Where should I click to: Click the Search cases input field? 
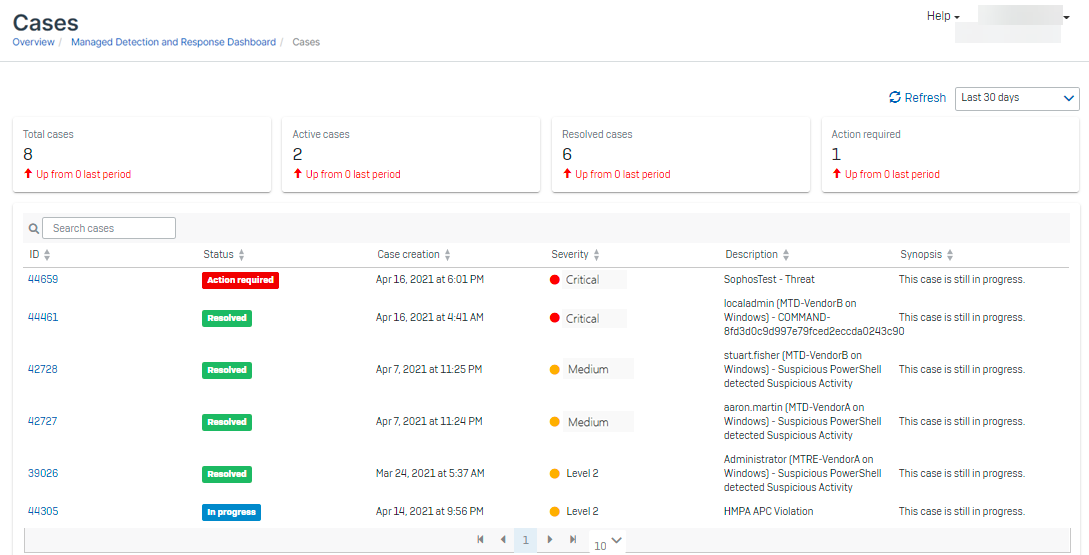(108, 229)
